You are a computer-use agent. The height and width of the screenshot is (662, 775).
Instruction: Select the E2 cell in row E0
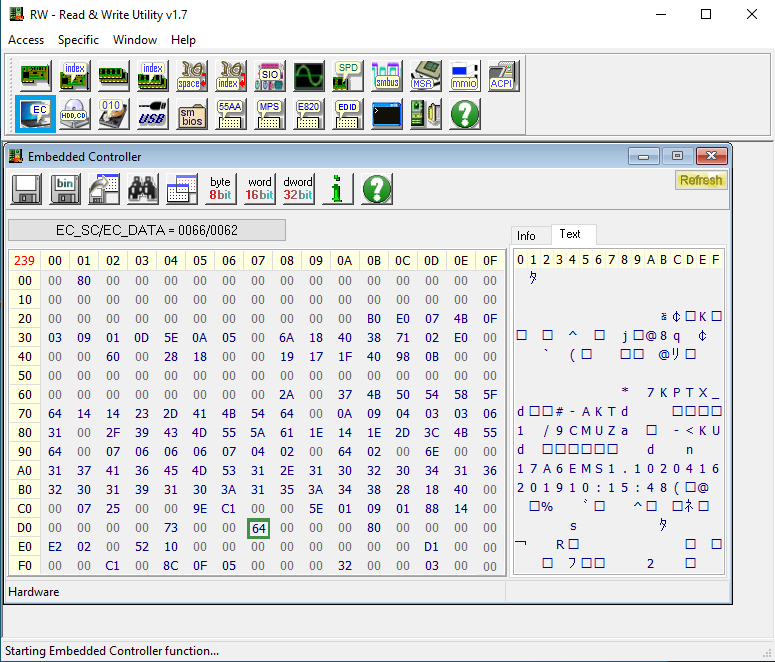[55, 547]
